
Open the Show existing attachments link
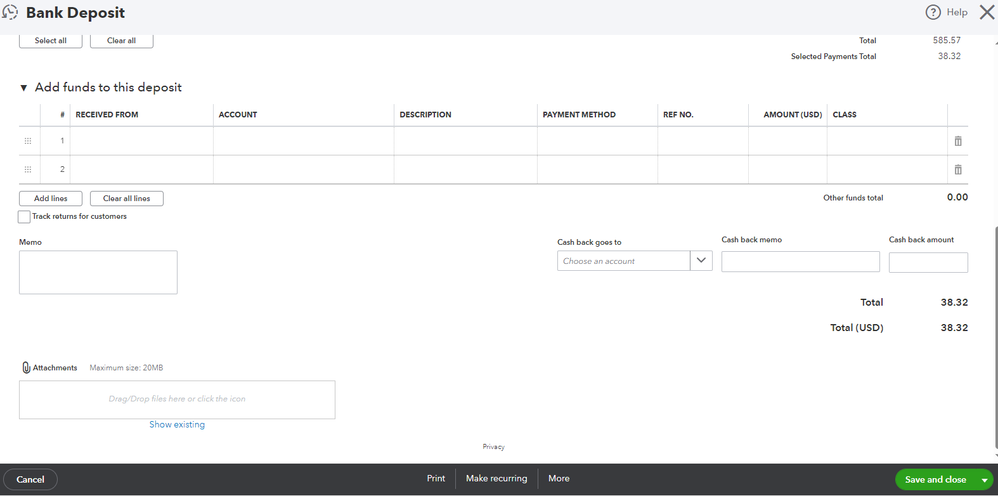click(x=177, y=424)
